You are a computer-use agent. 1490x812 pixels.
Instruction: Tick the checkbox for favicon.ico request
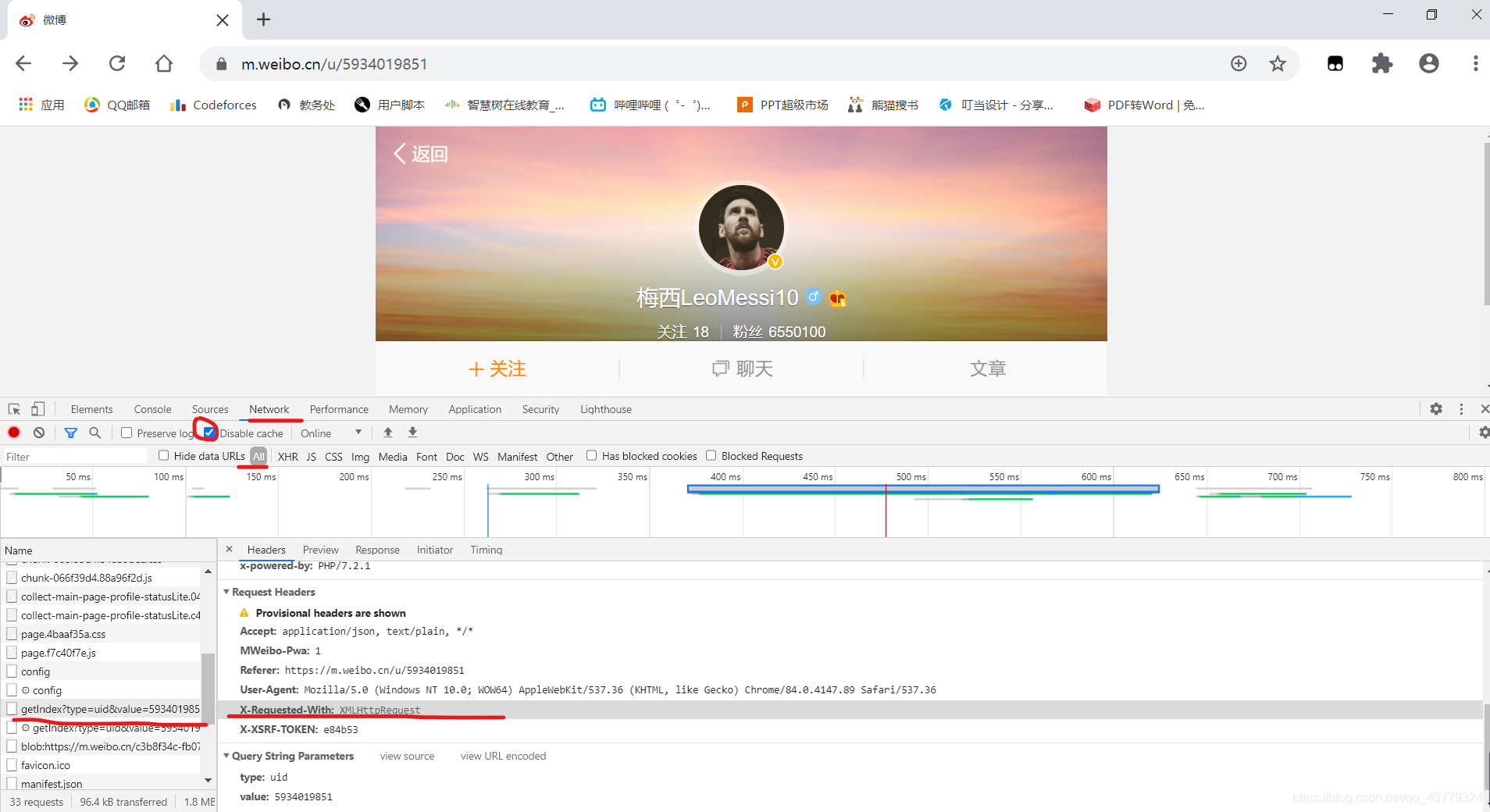[x=12, y=765]
